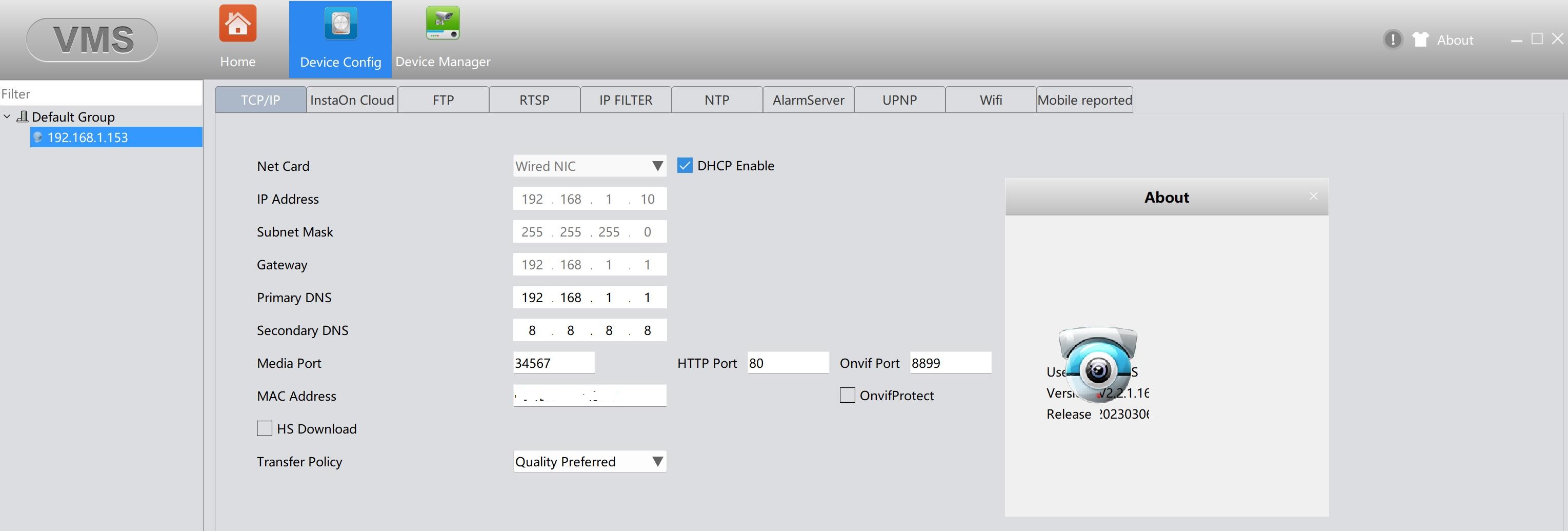Viewport: 1568px width, 531px height.
Task: Tick the HS Download checkbox
Action: pyautogui.click(x=264, y=429)
